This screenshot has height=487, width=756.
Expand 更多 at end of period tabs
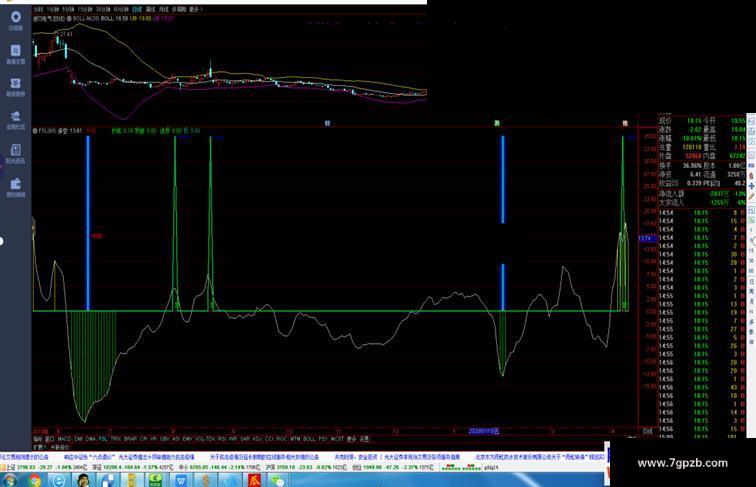click(195, 9)
